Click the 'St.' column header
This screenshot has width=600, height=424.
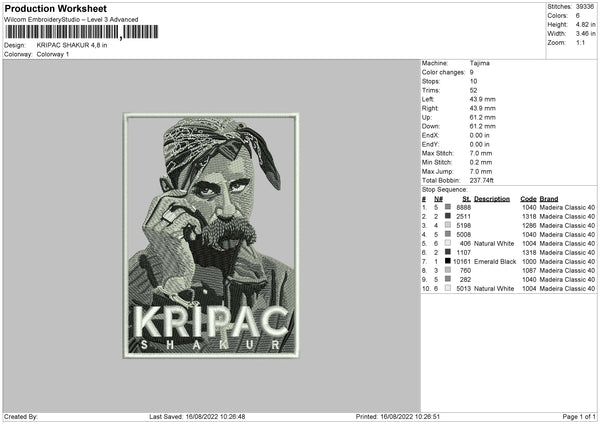[x=466, y=199]
